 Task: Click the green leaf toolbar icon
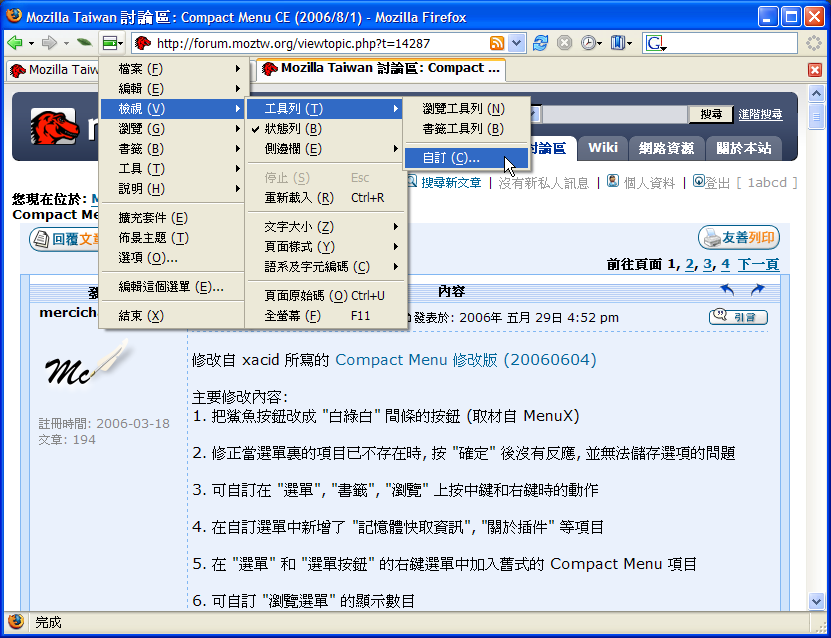coord(84,43)
